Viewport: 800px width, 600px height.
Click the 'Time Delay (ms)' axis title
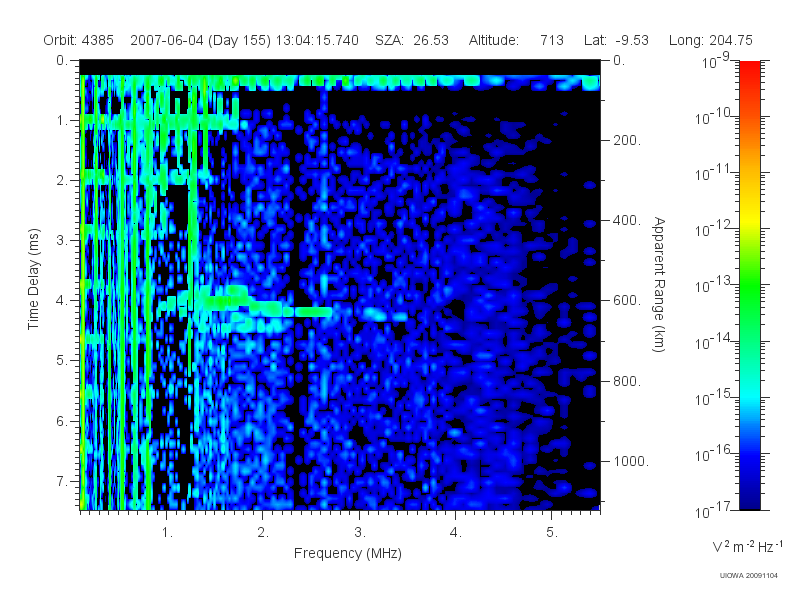pos(33,279)
